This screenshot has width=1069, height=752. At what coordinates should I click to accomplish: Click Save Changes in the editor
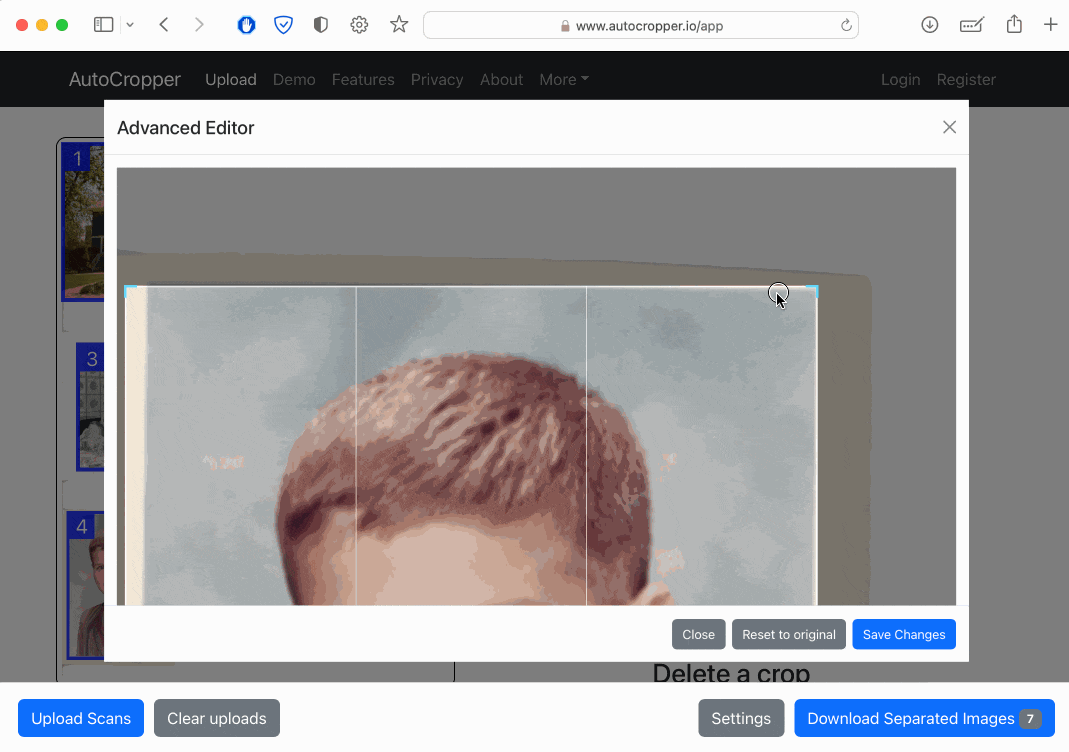tap(903, 634)
